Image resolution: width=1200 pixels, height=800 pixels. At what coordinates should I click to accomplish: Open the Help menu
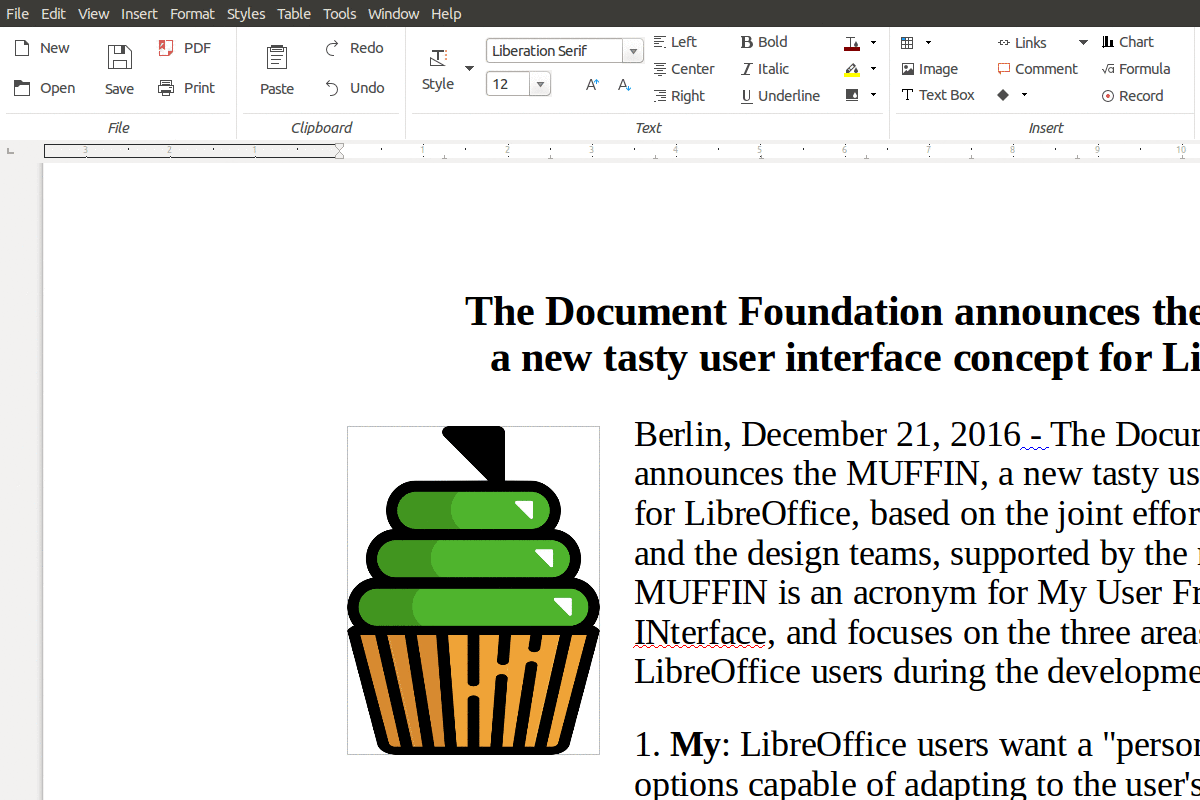(x=446, y=13)
